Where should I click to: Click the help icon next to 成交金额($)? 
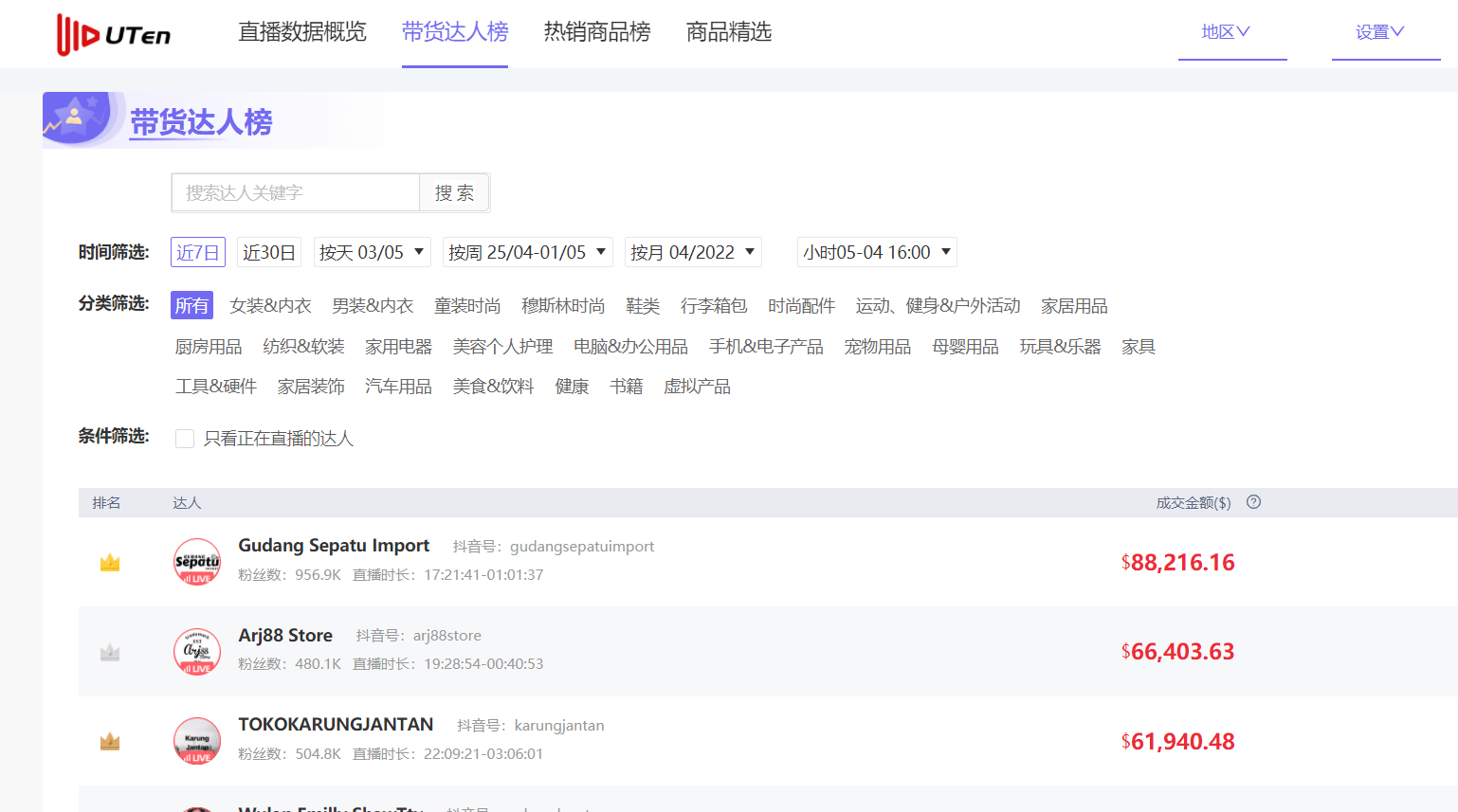pos(1253,502)
